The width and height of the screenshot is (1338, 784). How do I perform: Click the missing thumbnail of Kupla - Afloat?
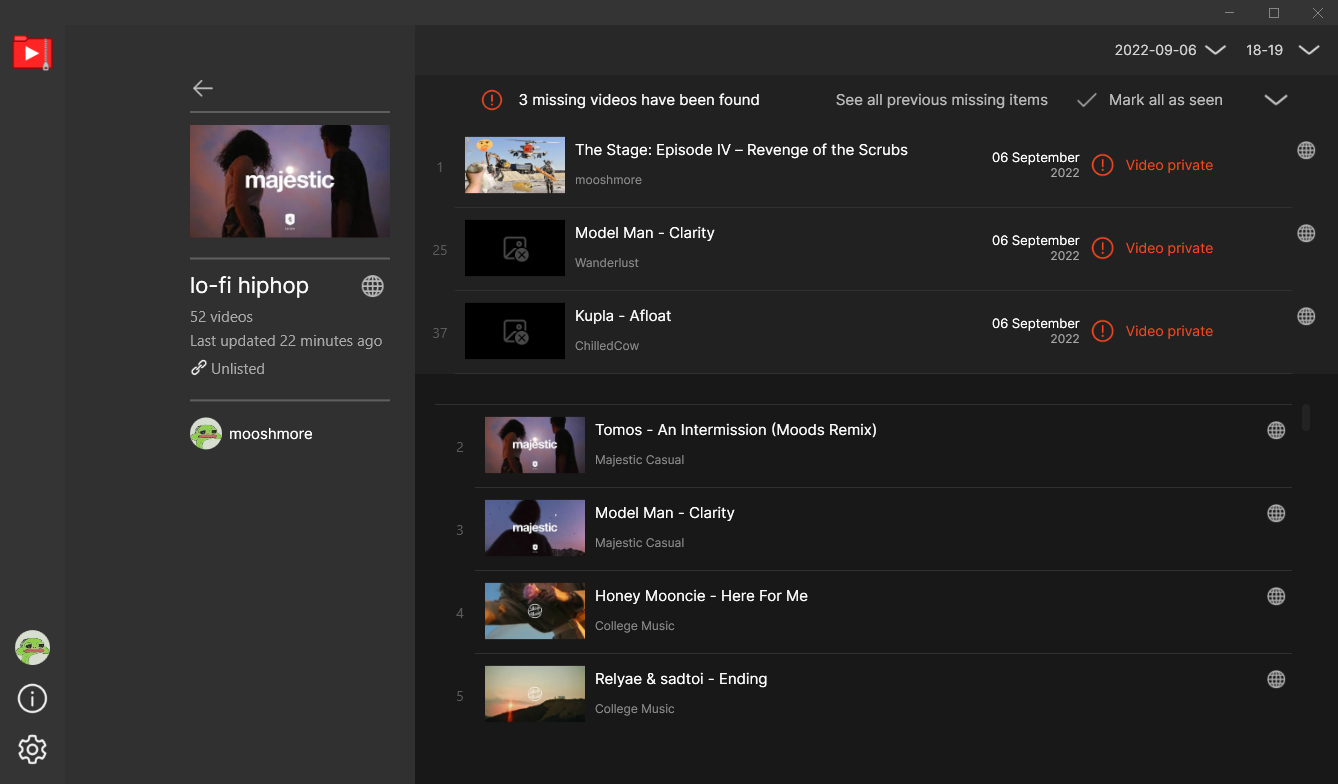[515, 331]
